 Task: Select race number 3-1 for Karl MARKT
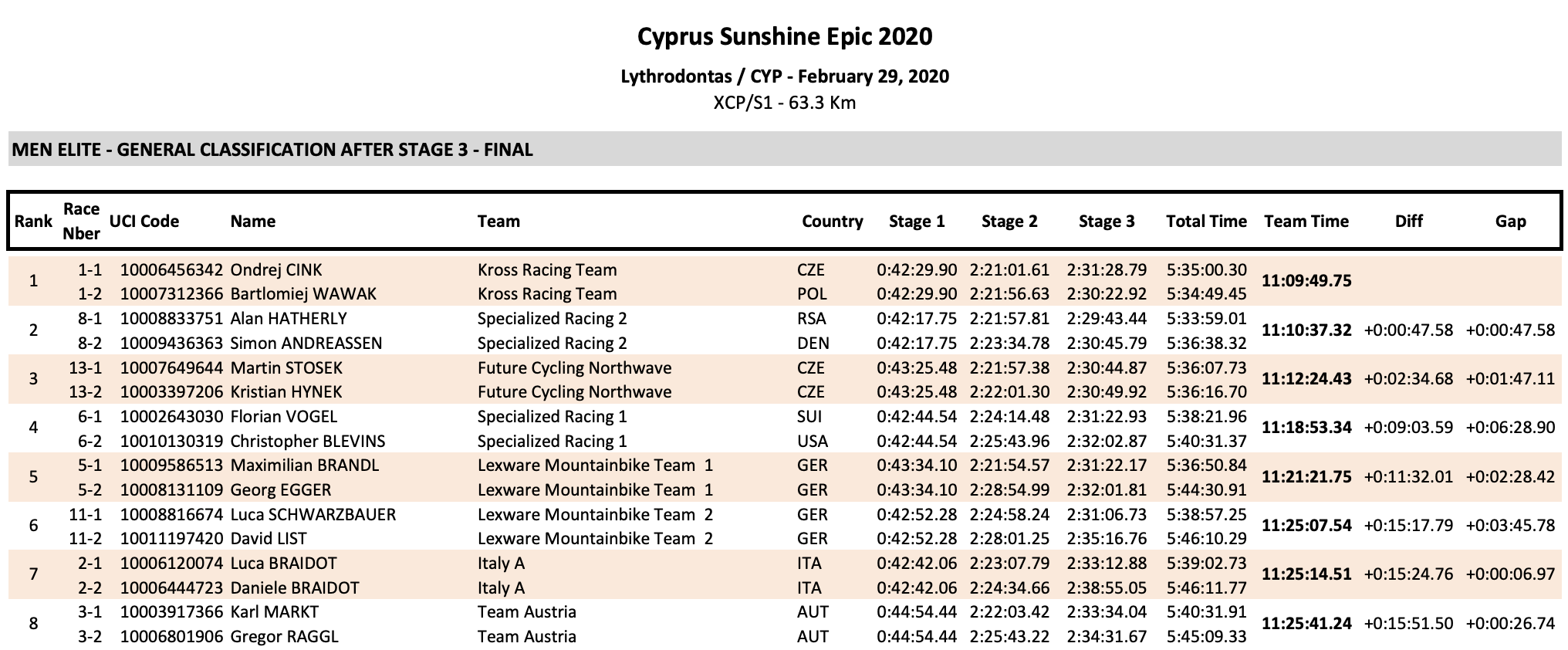coord(90,612)
